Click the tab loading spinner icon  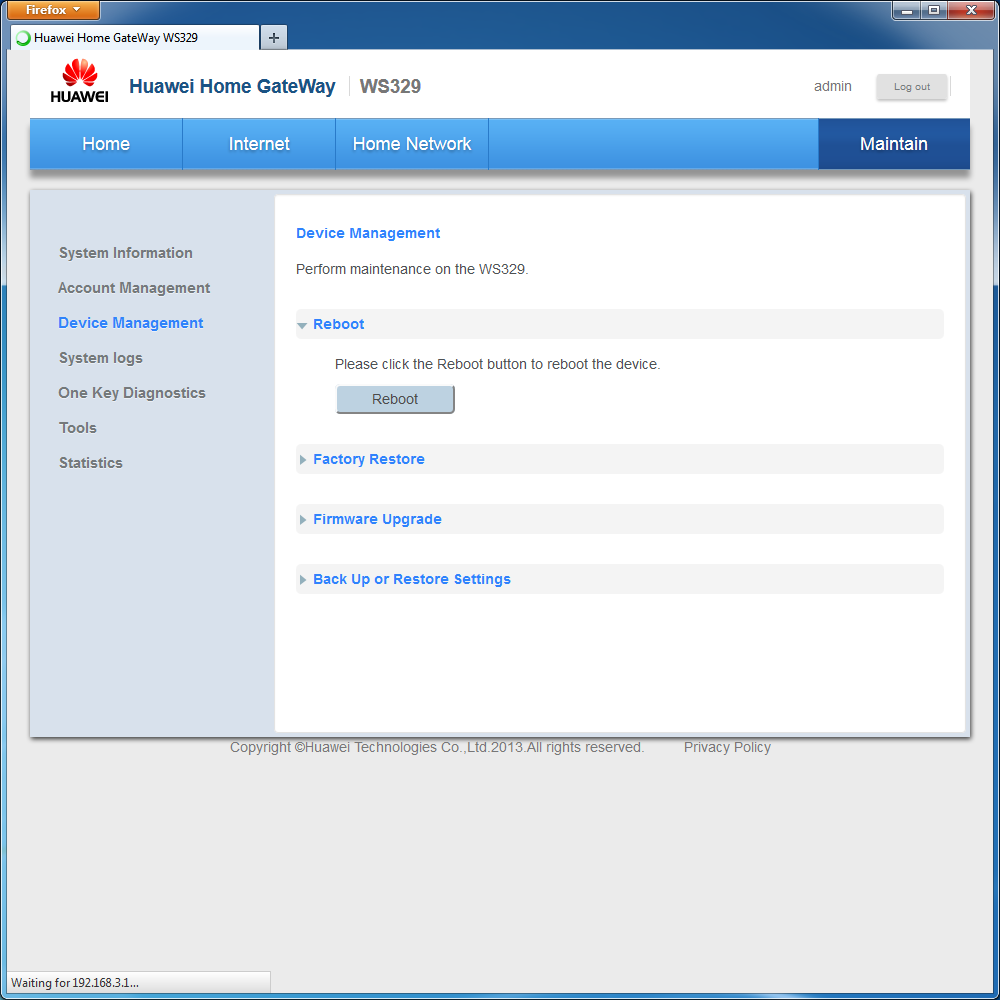click(x=23, y=38)
